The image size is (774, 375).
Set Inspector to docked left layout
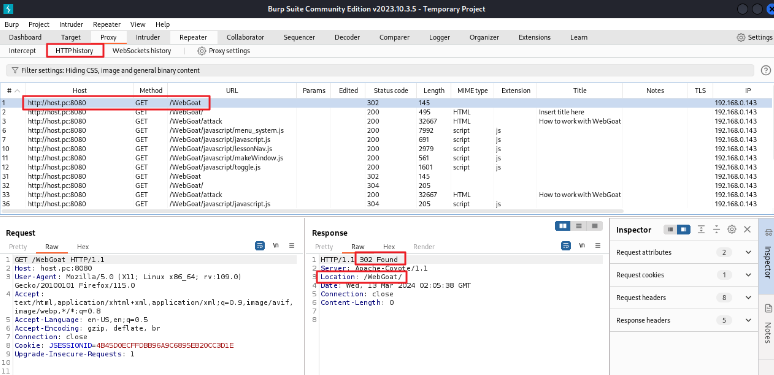(670, 229)
